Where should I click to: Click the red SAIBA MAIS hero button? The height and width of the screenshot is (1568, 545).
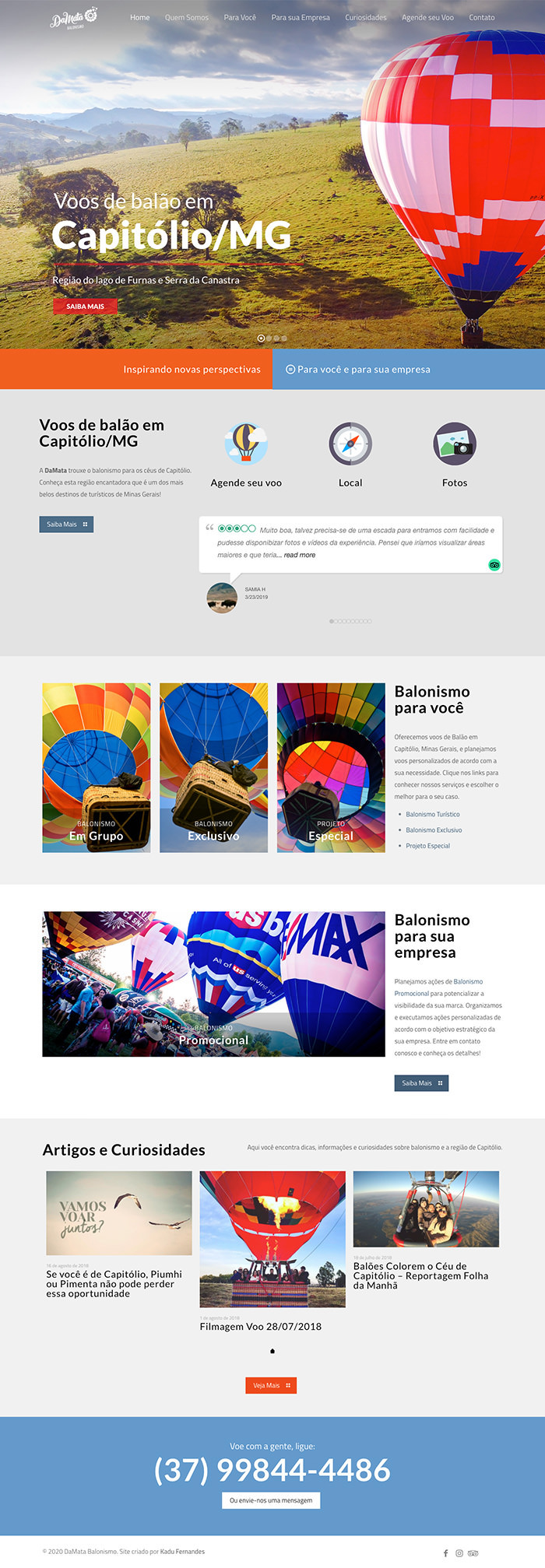tap(85, 306)
